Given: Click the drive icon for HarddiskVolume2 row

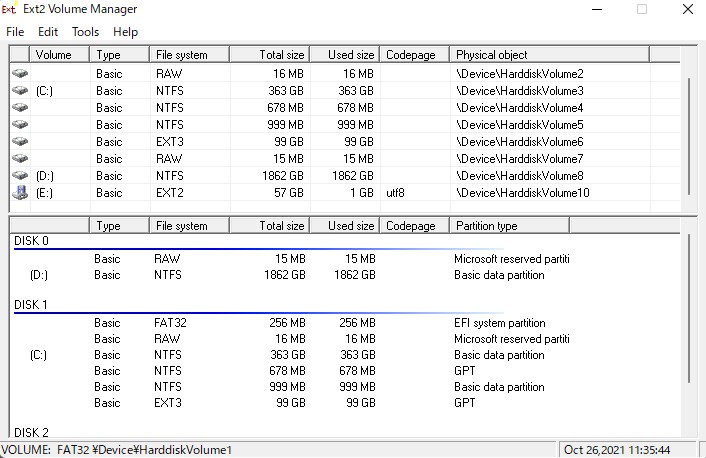Looking at the screenshot, I should pyautogui.click(x=20, y=73).
